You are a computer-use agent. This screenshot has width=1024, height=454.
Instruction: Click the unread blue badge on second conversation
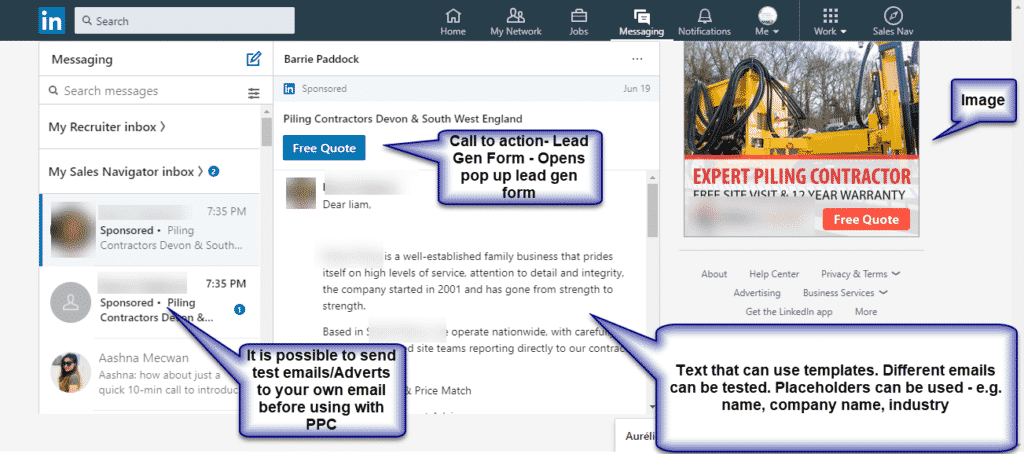coord(240,310)
